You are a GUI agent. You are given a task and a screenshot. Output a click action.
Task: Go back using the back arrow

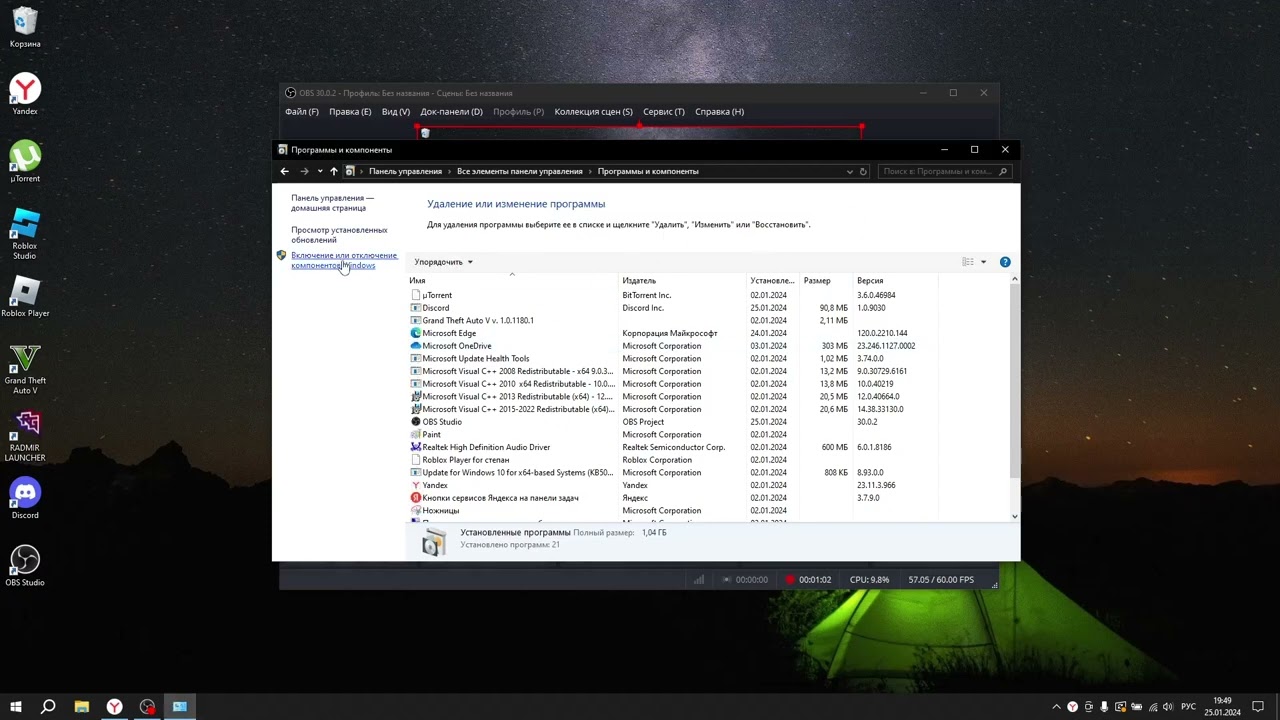tap(284, 171)
